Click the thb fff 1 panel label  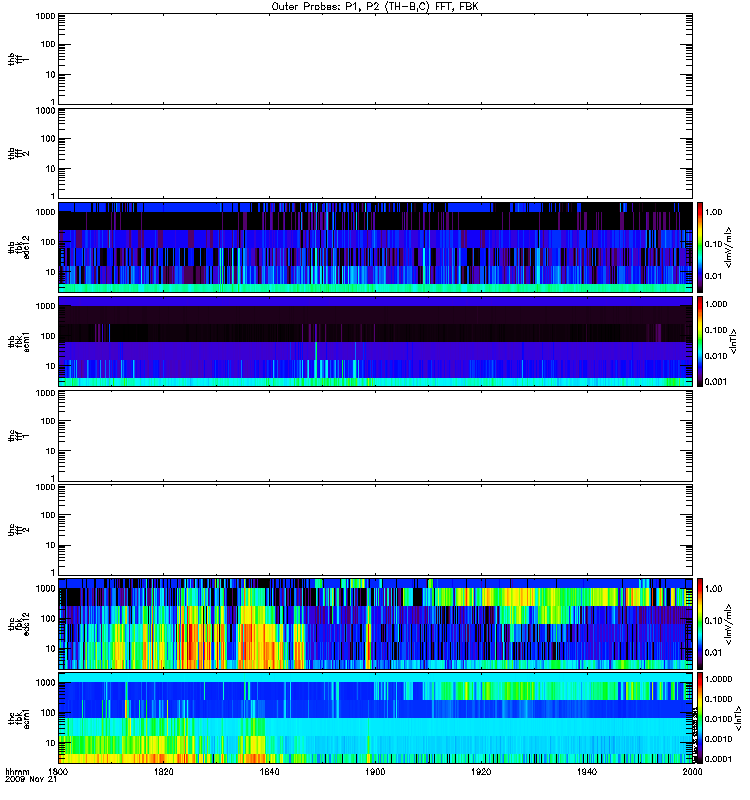(18, 59)
